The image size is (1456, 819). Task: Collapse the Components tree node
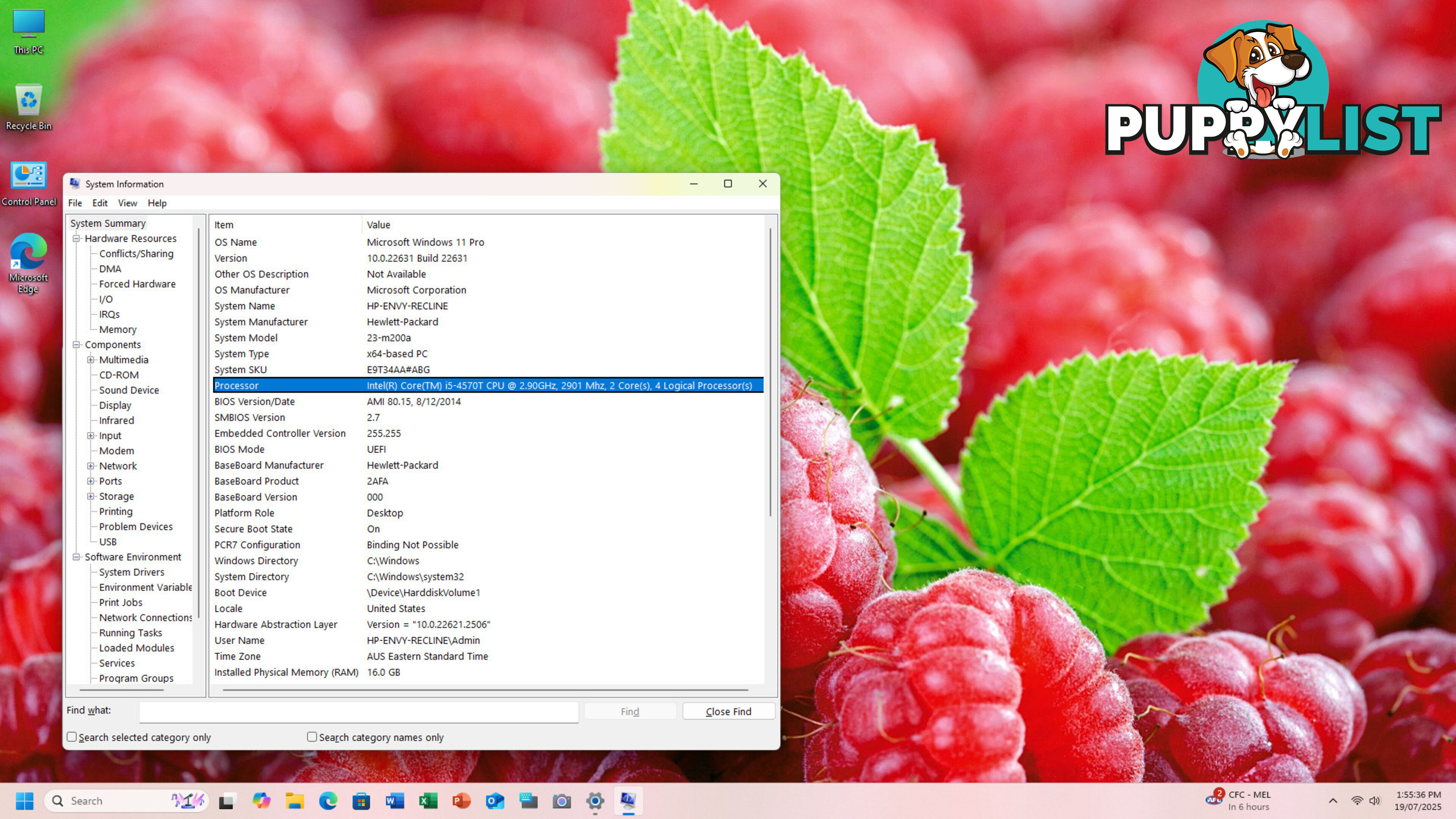(76, 345)
